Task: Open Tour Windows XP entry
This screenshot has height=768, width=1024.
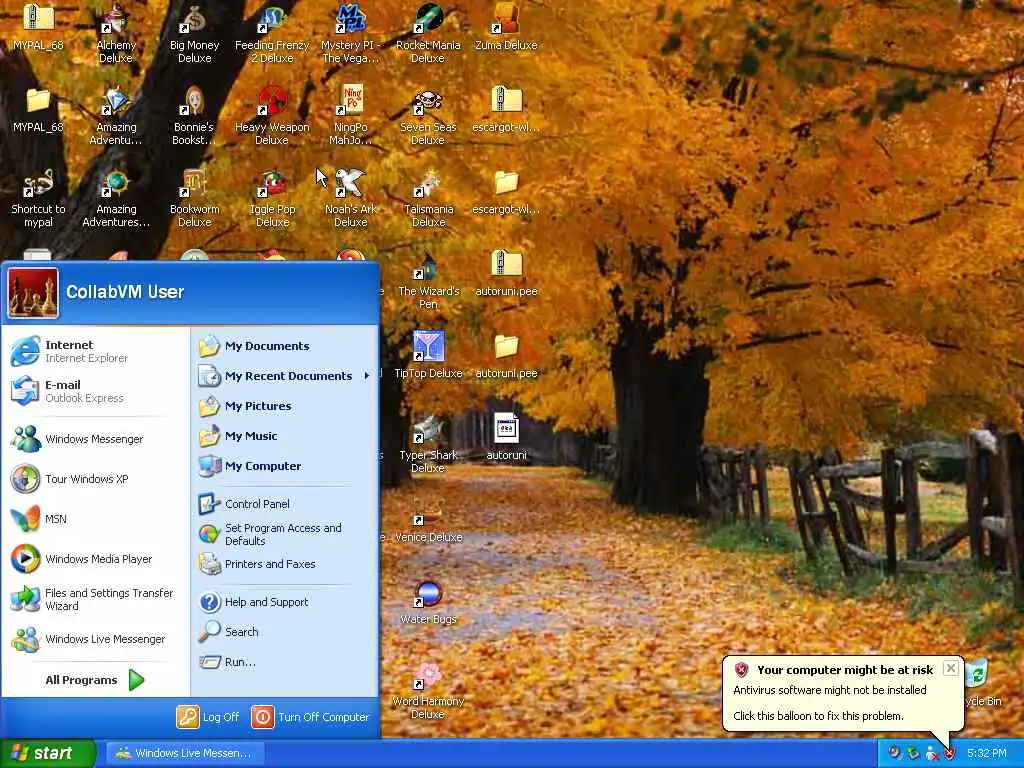Action: tap(96, 479)
